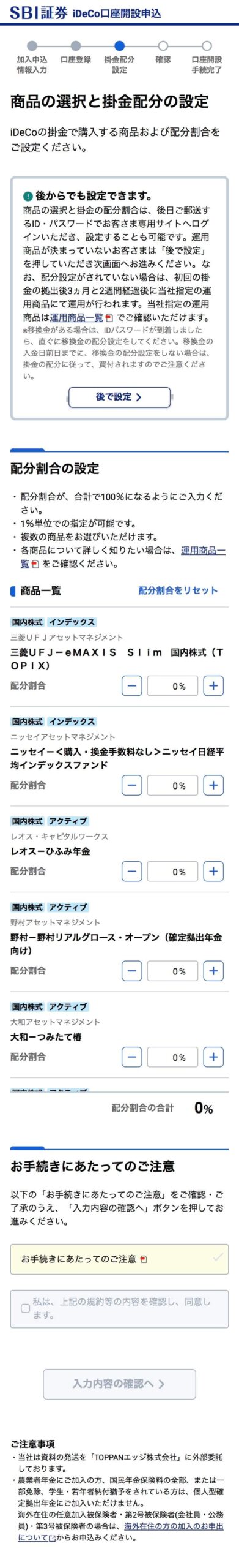The image size is (239, 1568).
Task: Click the allocation percent field for レオス－ひふみ年金
Action: [x=172, y=871]
